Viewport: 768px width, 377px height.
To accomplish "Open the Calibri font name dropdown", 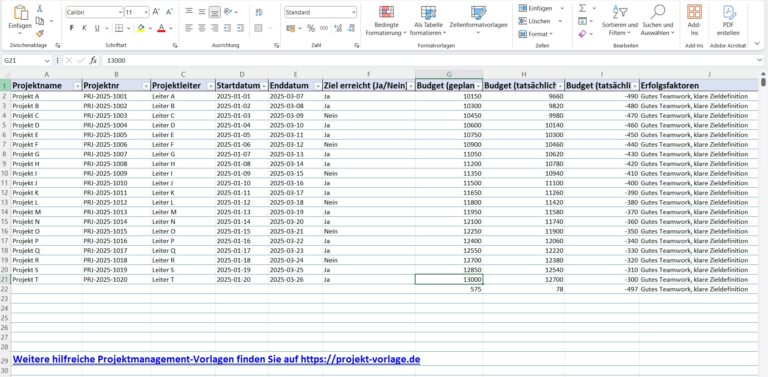I will coord(120,12).
